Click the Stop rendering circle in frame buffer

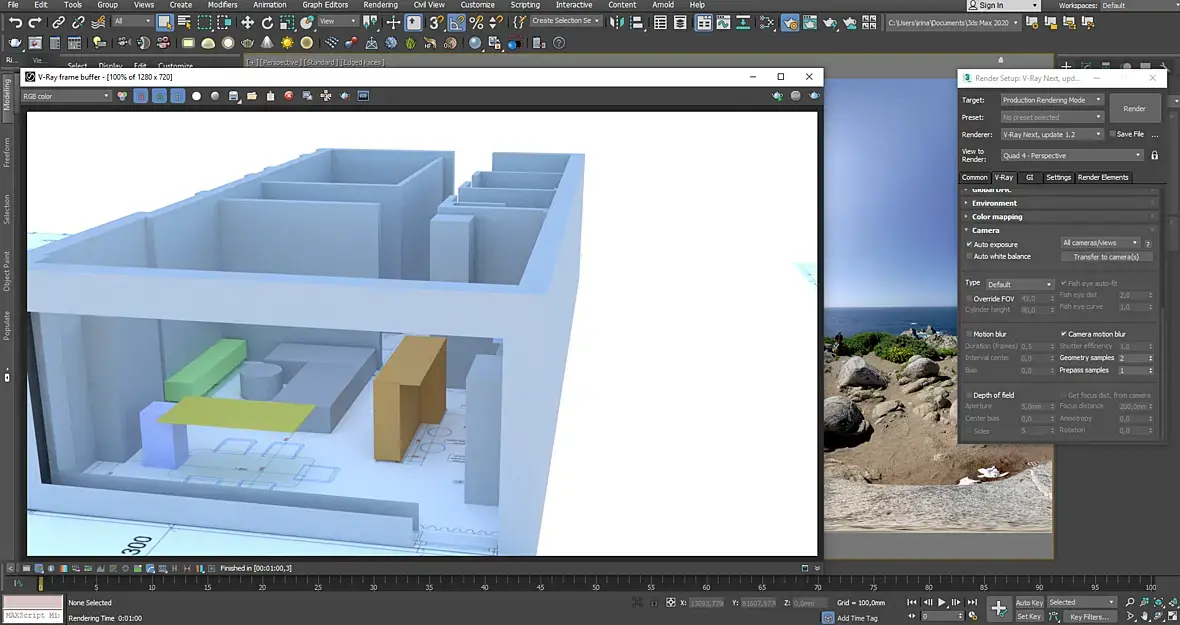point(795,96)
